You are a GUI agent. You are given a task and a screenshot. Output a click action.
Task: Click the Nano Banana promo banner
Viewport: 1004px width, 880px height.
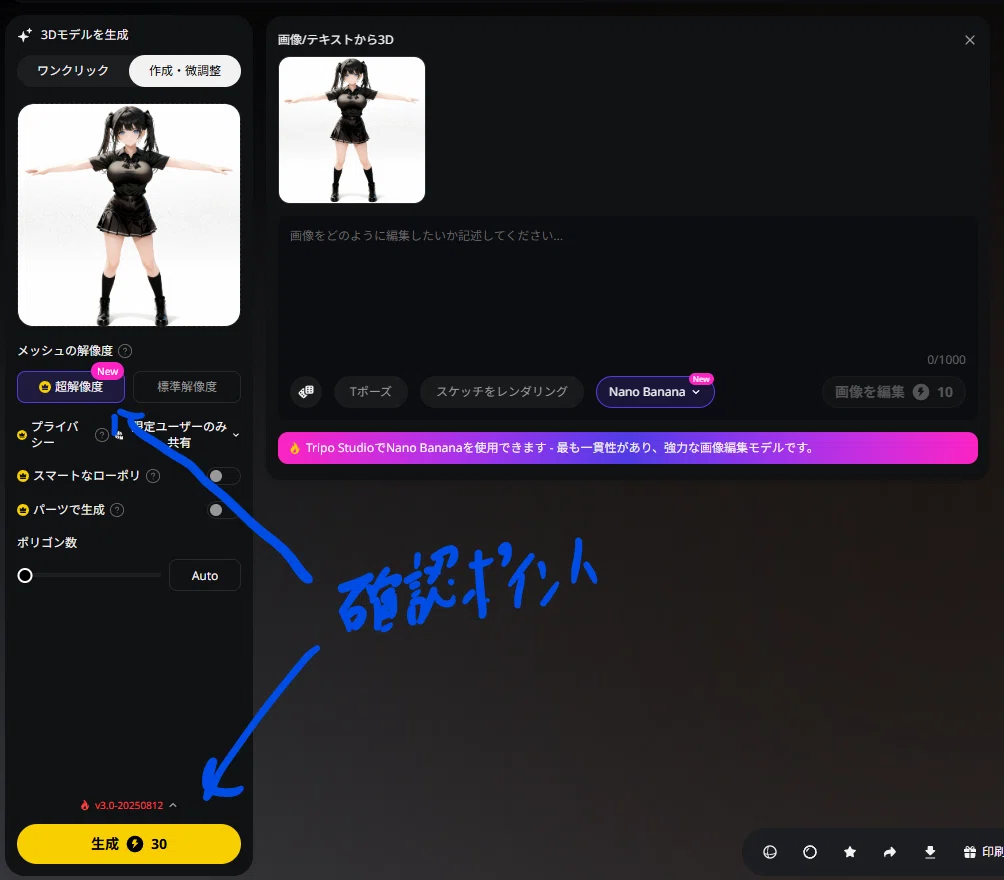point(628,448)
